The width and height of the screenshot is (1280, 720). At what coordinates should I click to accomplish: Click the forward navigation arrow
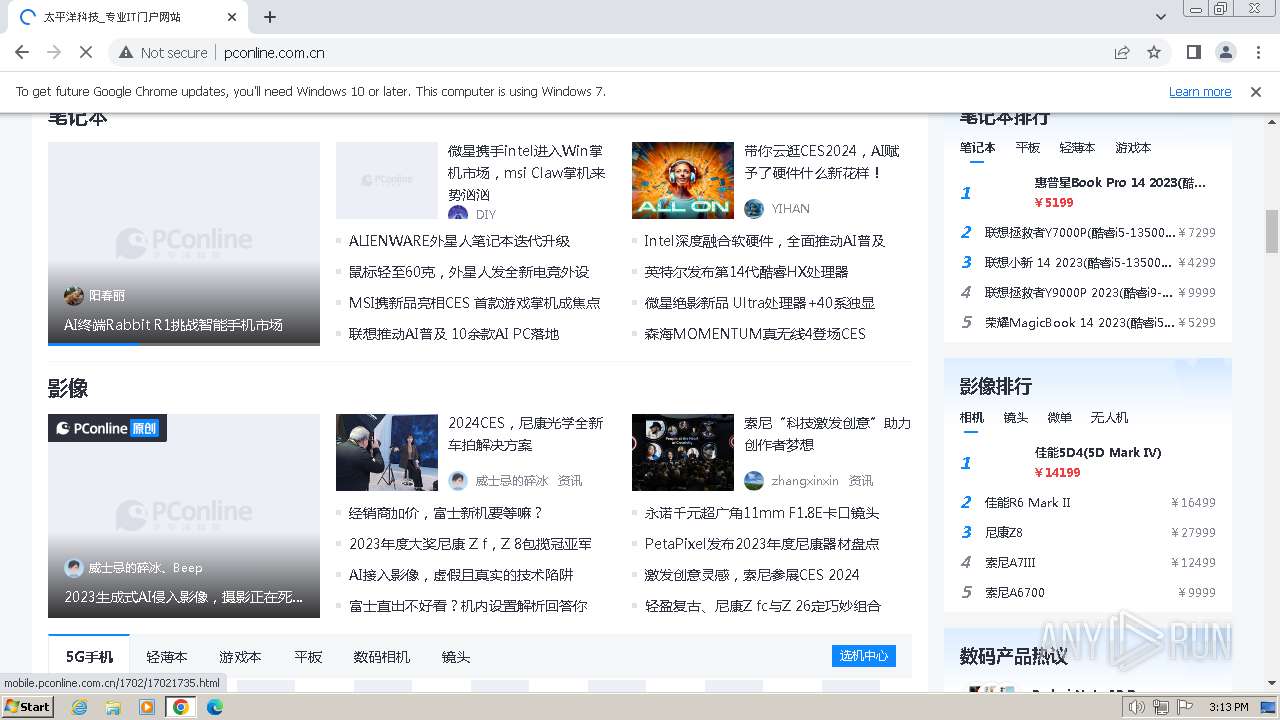click(x=54, y=52)
